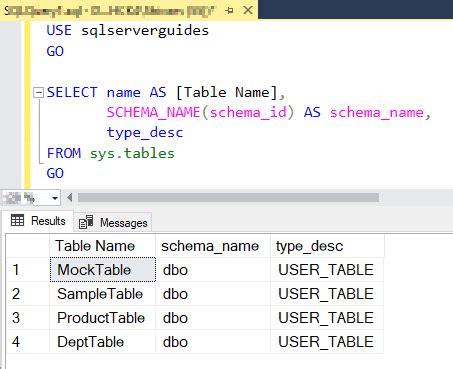The height and width of the screenshot is (369, 453).
Task: Select the MockTable cell
Action: (103, 270)
